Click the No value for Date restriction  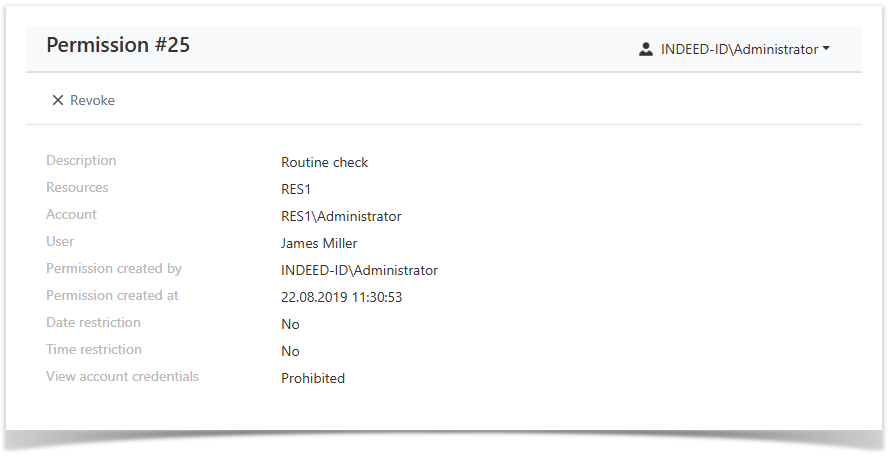[290, 324]
